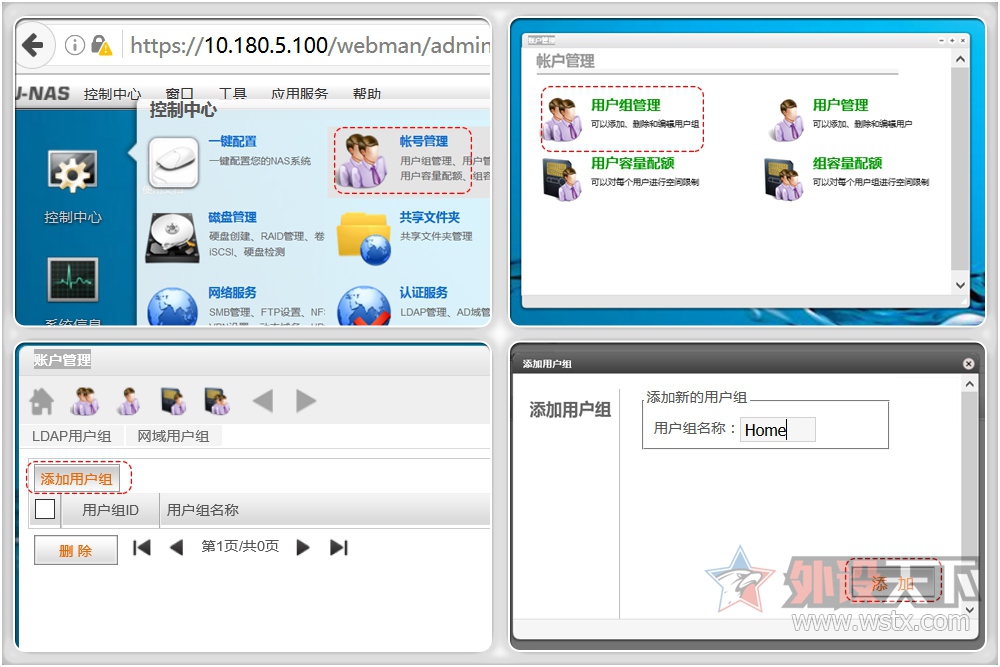Click the 用户管理 green heading
This screenshot has height=667, width=1000.
[x=840, y=105]
